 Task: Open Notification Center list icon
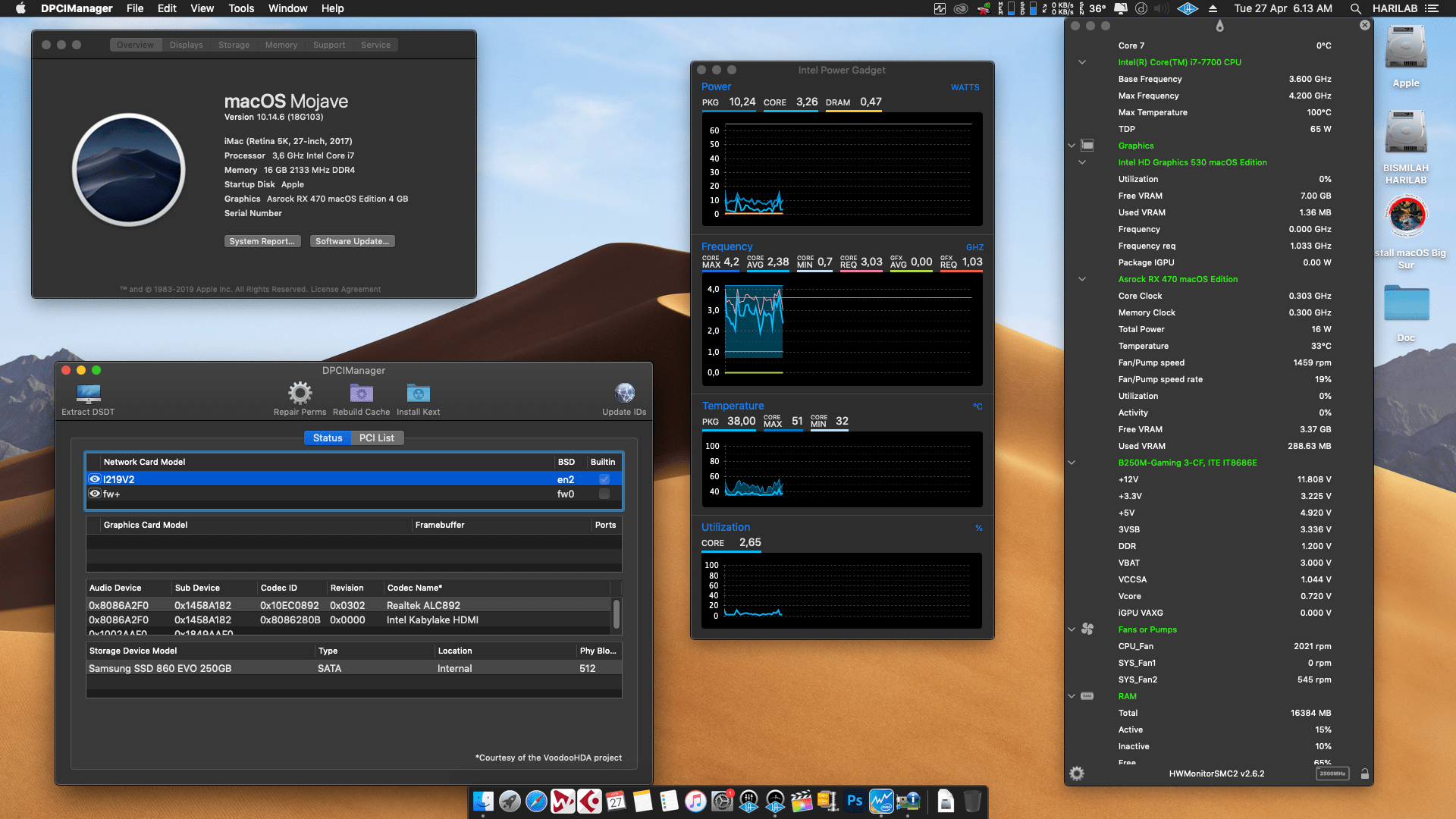[x=1432, y=8]
